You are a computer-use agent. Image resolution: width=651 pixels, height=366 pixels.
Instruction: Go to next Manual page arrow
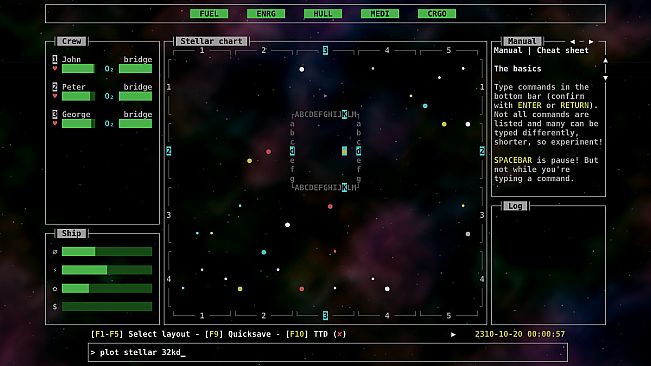pyautogui.click(x=591, y=41)
